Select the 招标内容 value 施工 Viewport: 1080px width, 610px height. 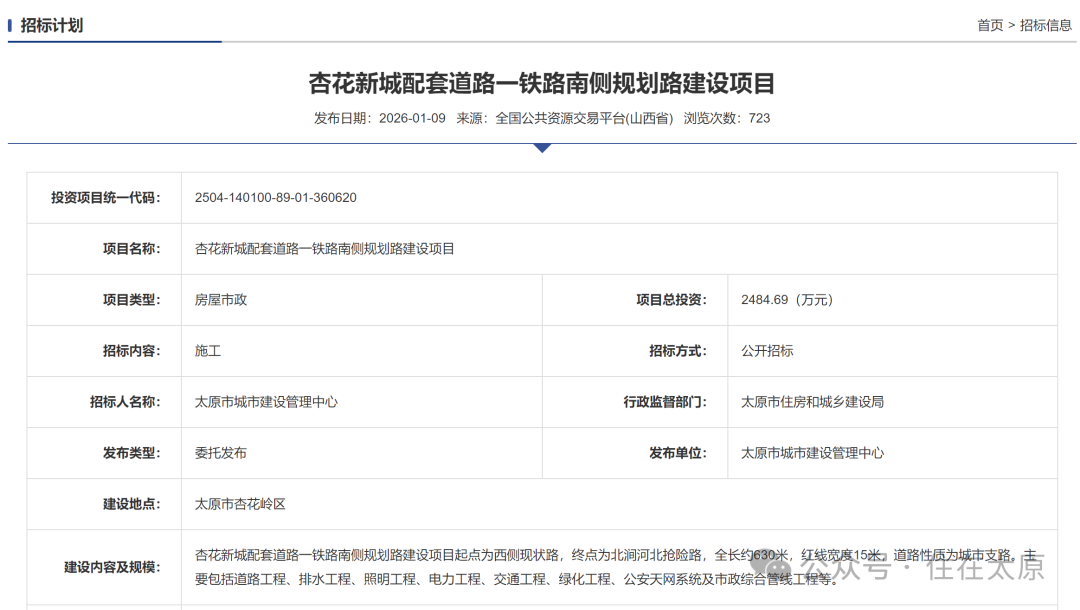[x=205, y=350]
